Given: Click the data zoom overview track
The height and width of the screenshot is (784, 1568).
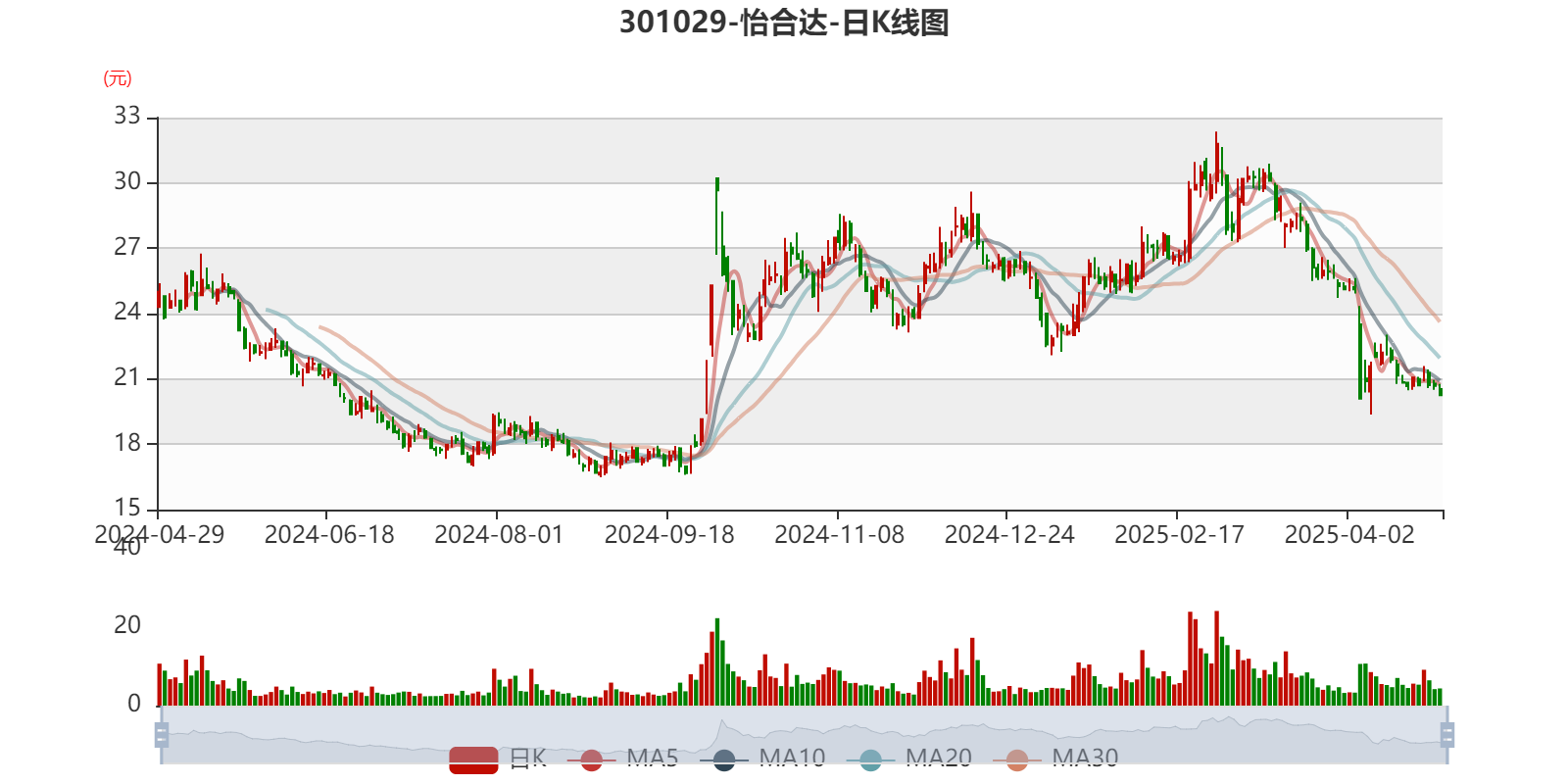Looking at the screenshot, I should (804, 734).
